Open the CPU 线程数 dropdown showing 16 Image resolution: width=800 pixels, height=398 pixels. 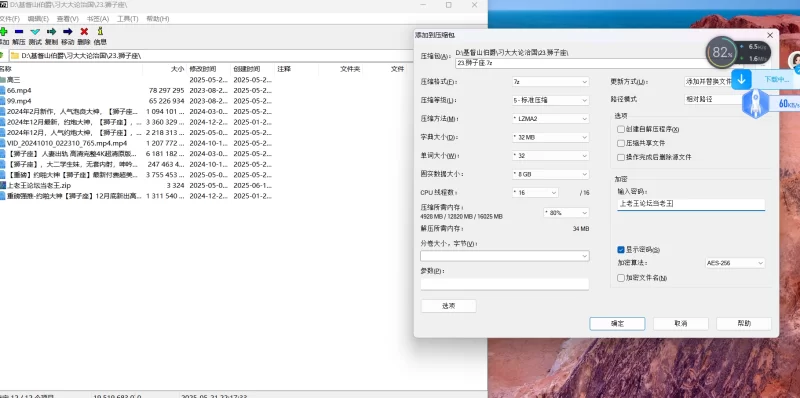point(535,193)
